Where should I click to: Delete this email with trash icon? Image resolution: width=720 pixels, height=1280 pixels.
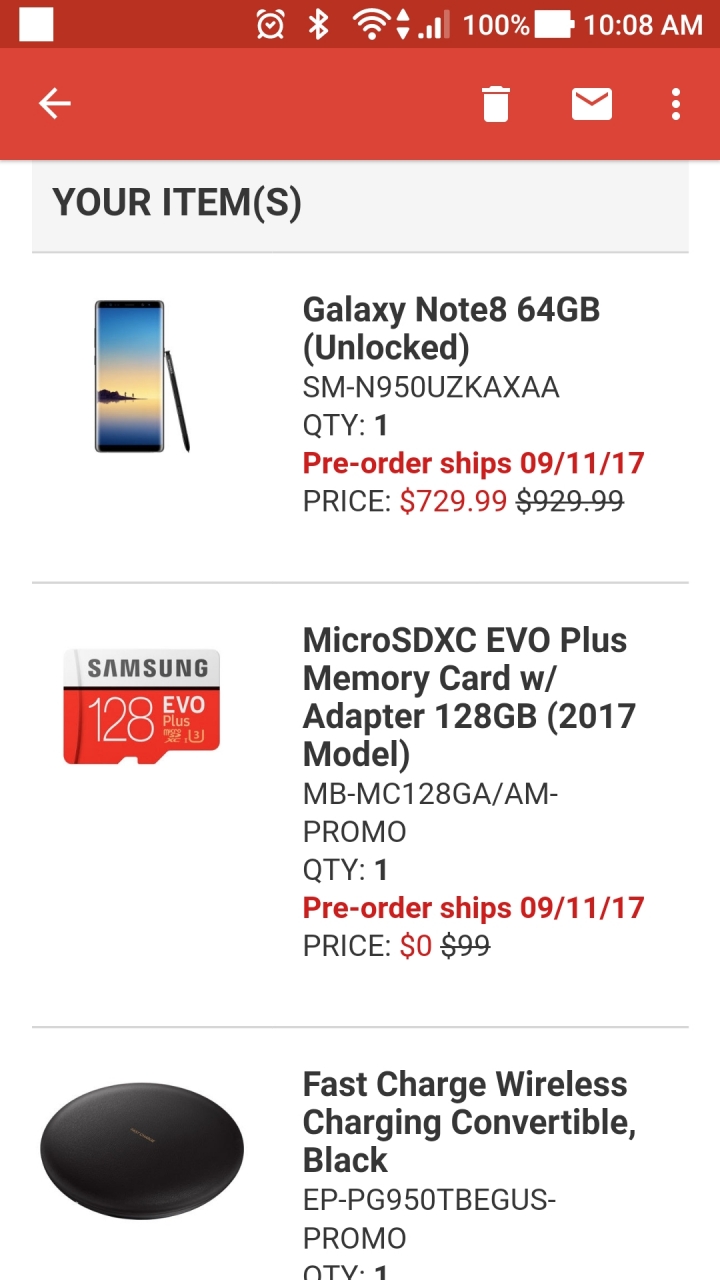[496, 103]
